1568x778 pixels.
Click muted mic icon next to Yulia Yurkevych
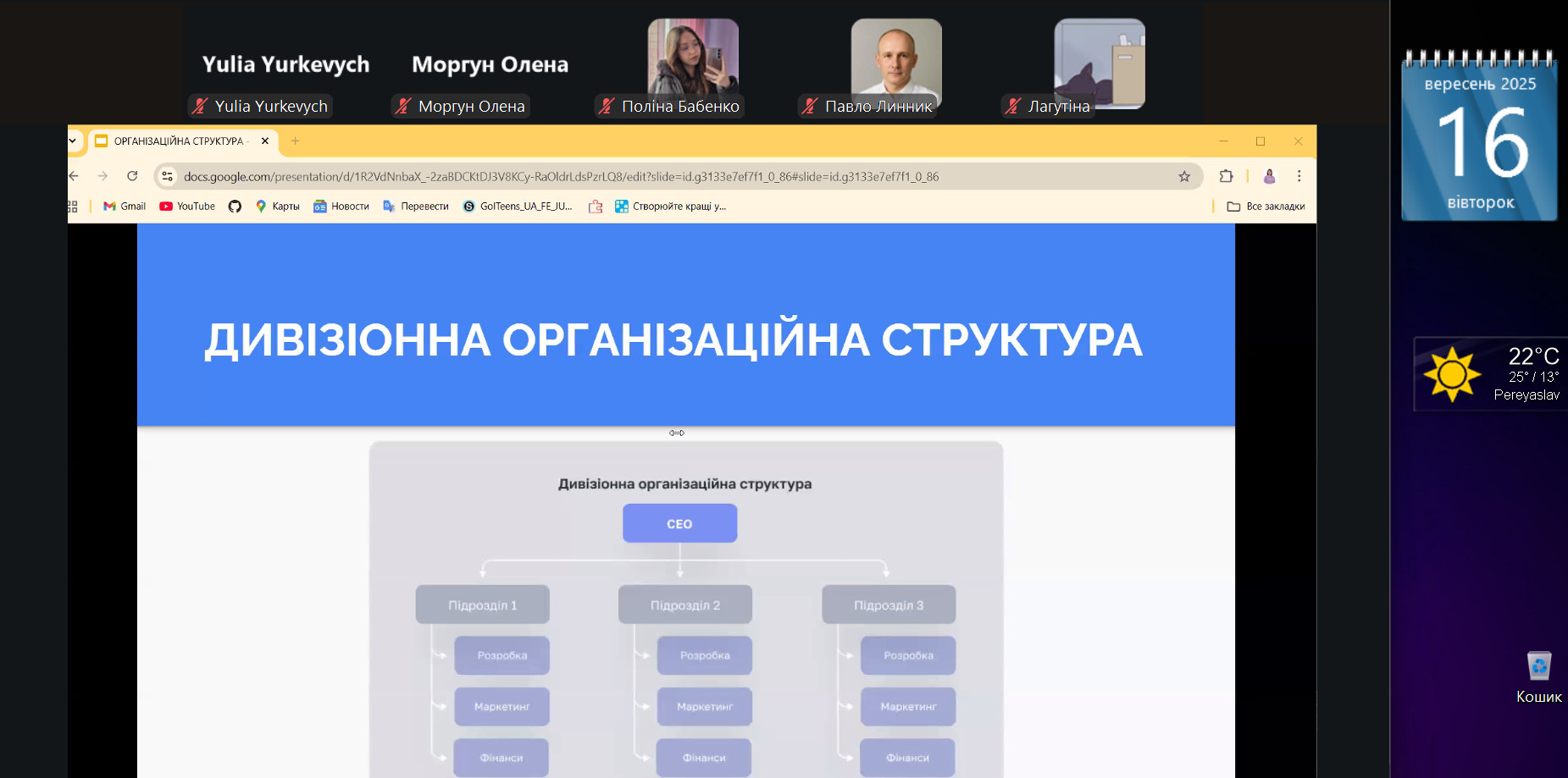click(200, 106)
